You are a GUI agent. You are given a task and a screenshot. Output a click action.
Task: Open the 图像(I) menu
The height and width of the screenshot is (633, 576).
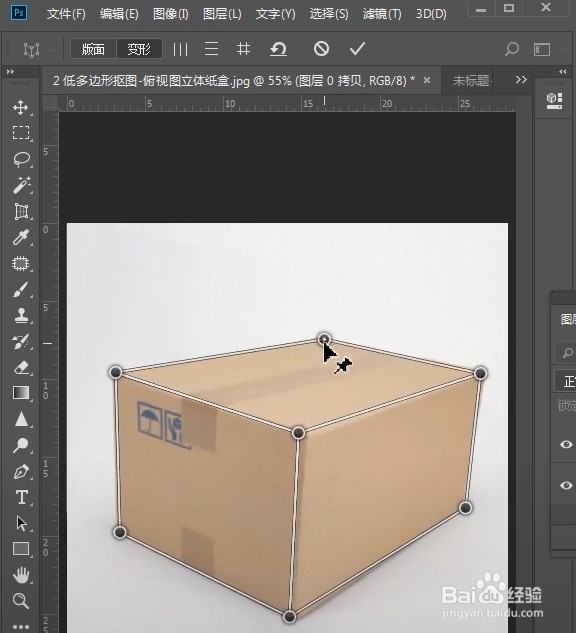pos(170,14)
